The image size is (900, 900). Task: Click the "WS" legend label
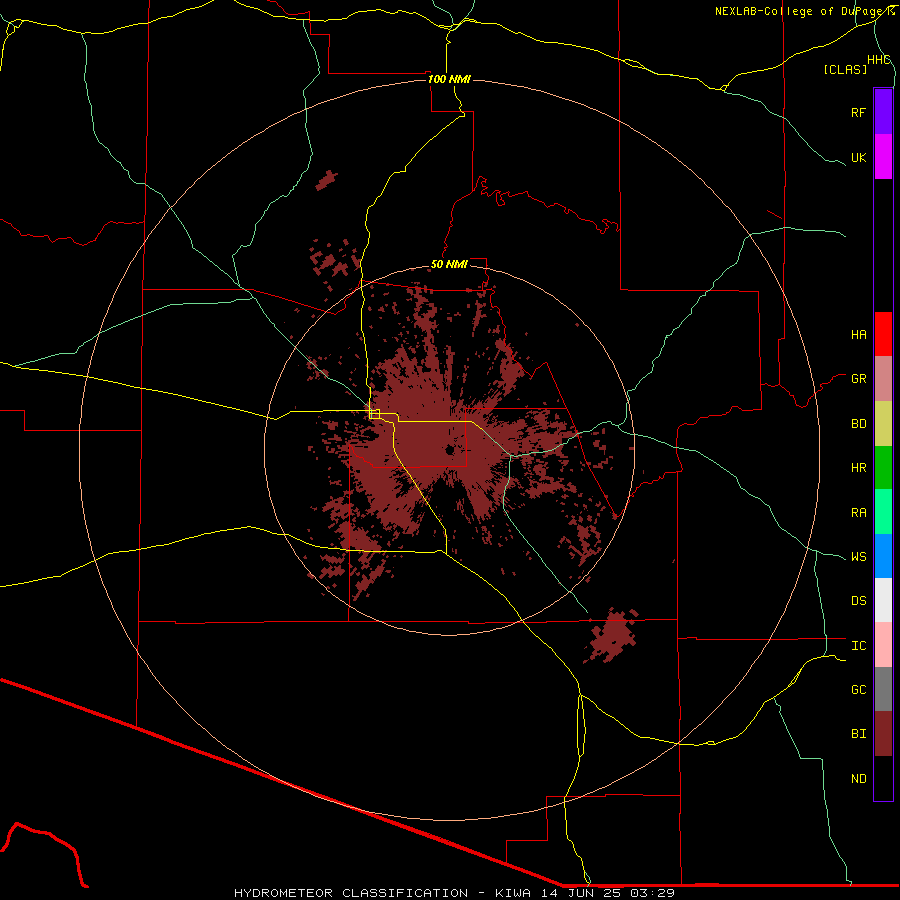858,557
